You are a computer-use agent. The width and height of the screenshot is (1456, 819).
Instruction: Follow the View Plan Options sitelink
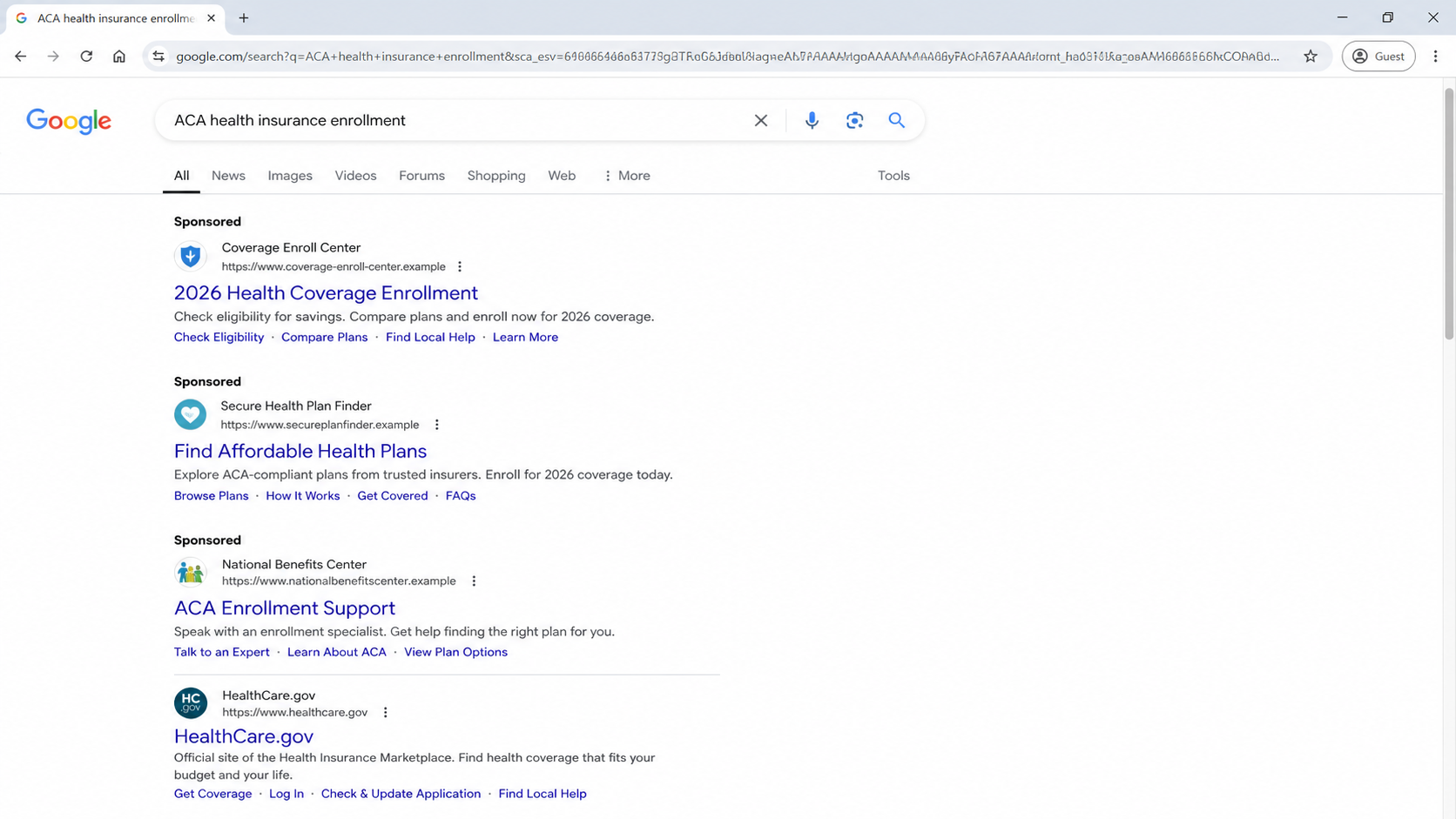click(455, 653)
